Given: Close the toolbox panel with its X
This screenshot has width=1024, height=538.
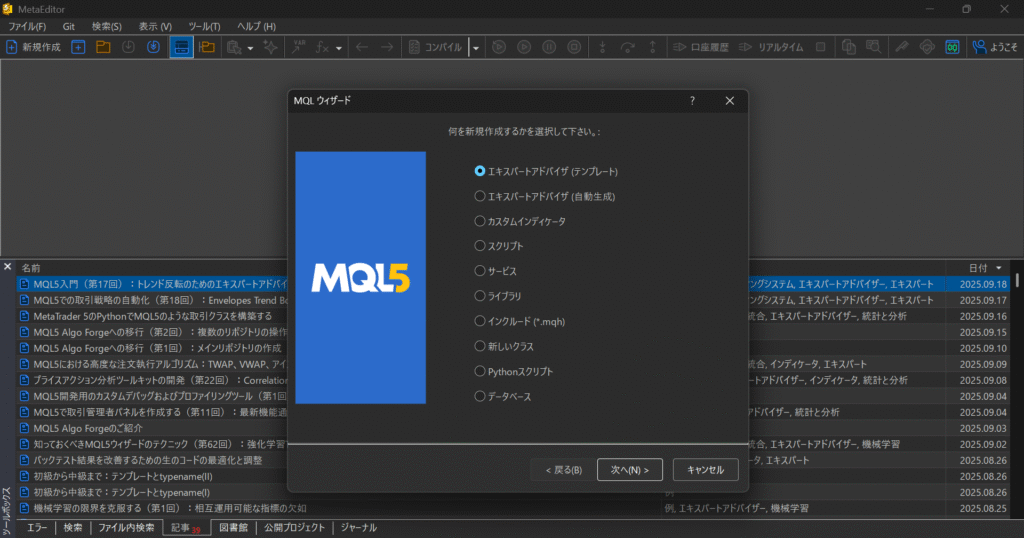Looking at the screenshot, I should (7, 266).
